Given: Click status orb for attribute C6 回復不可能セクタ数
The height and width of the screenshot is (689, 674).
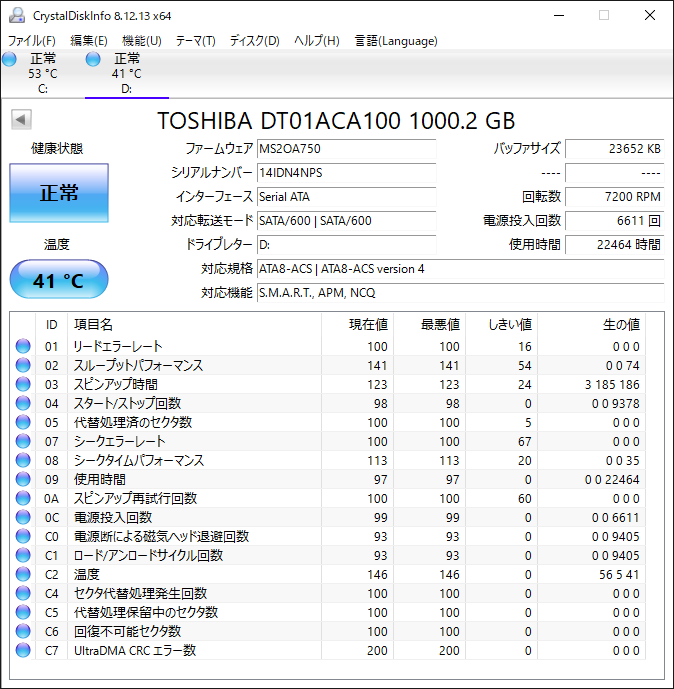Looking at the screenshot, I should pos(23,631).
